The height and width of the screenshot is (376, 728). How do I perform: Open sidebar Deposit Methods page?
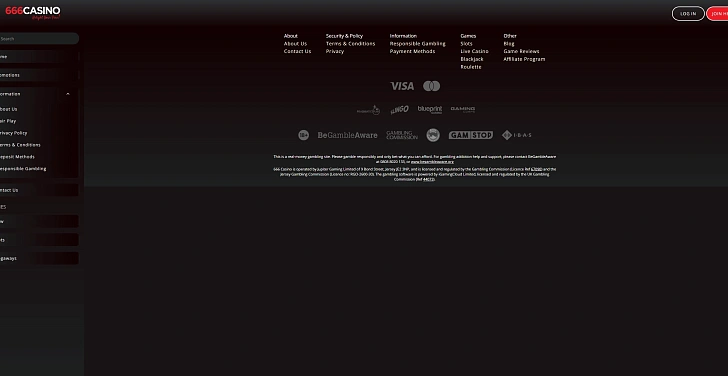point(17,157)
